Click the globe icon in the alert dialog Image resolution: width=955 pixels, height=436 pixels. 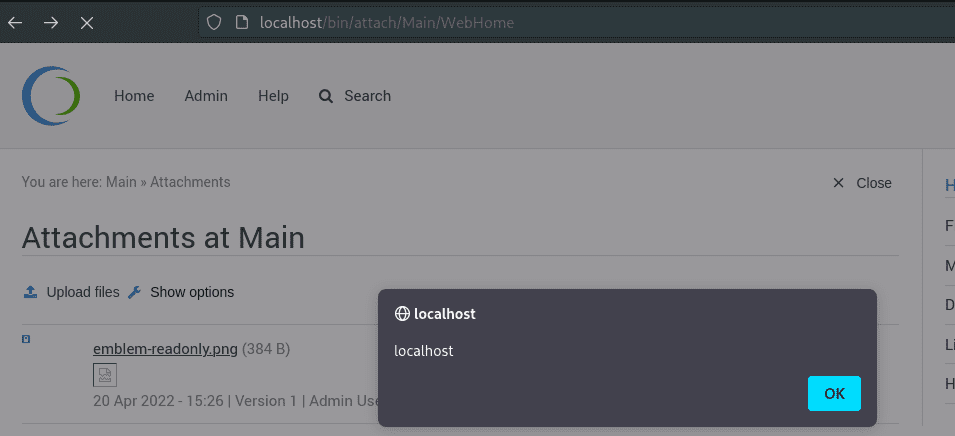coord(402,314)
